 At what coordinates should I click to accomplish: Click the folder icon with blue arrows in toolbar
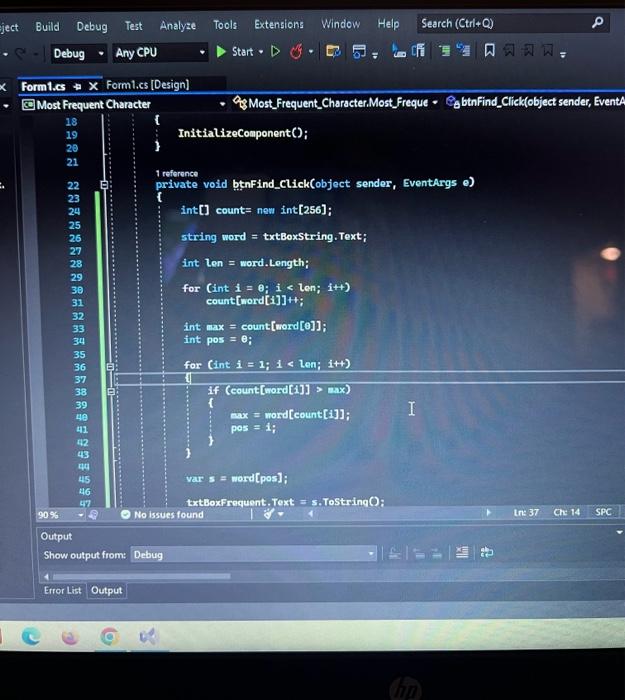pyautogui.click(x=333, y=51)
